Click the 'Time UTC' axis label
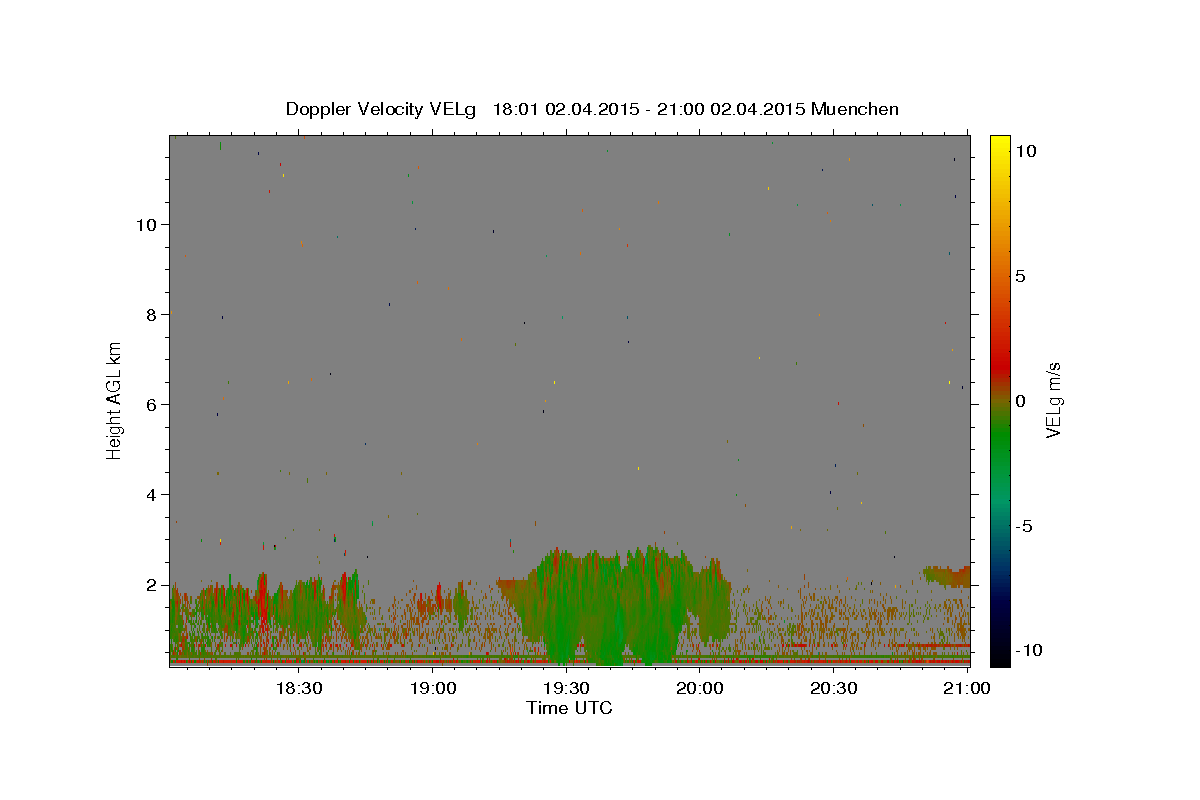This screenshot has width=1200, height=800. [x=569, y=708]
